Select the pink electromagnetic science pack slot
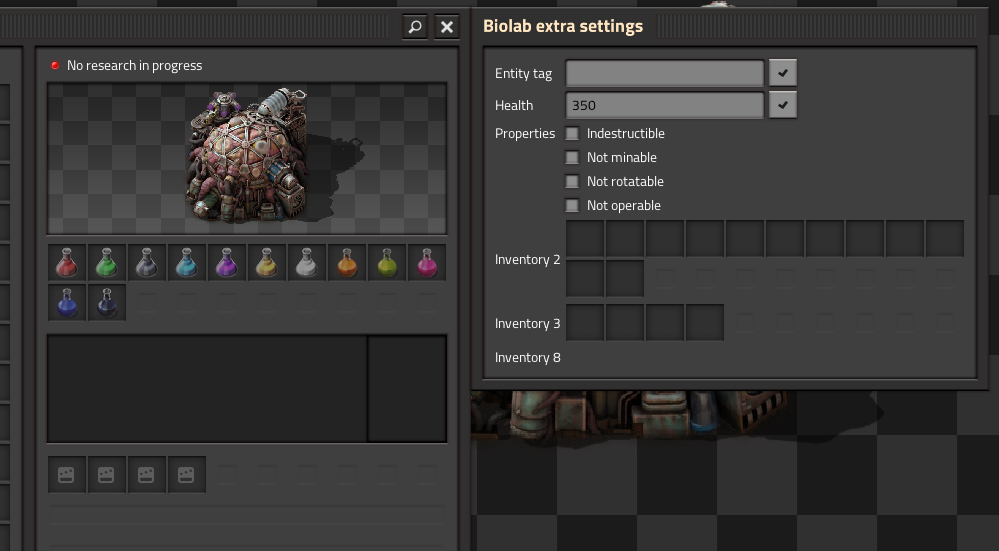The image size is (999, 551). tap(427, 263)
